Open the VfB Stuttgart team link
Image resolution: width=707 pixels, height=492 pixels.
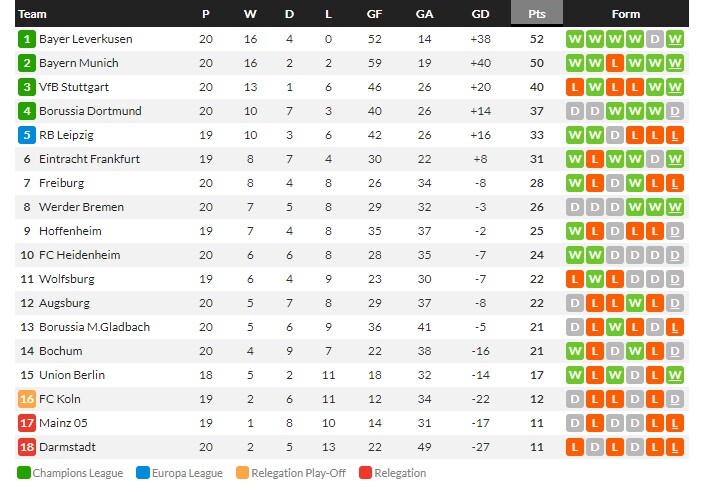pos(74,87)
